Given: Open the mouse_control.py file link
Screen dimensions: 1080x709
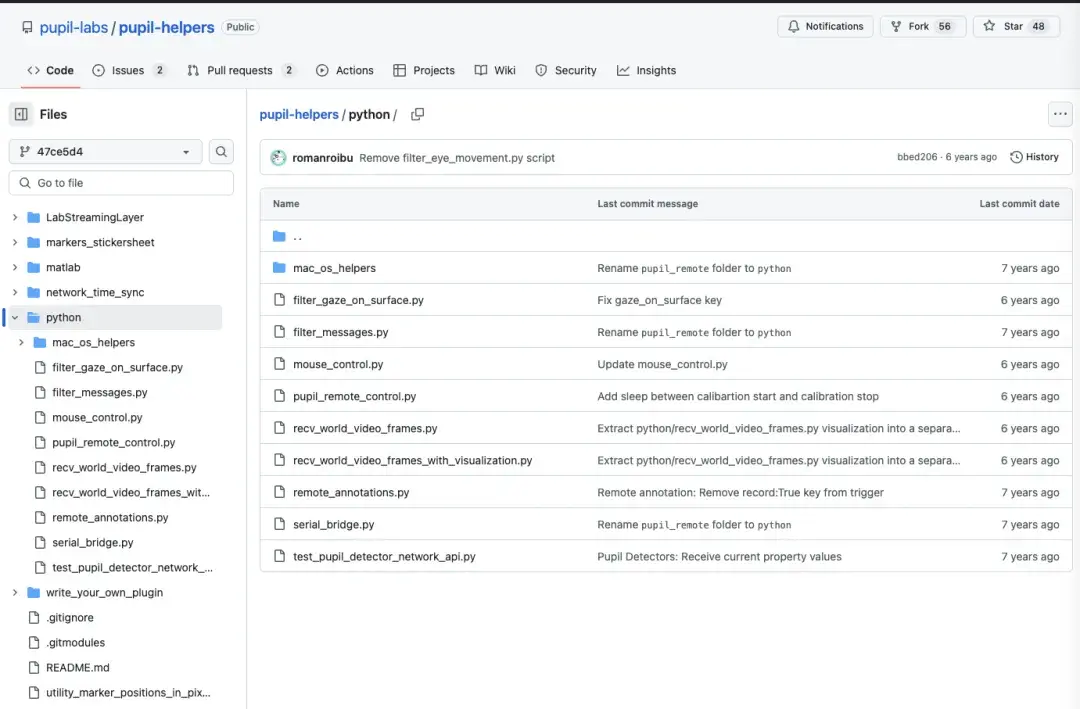Looking at the screenshot, I should pos(338,364).
